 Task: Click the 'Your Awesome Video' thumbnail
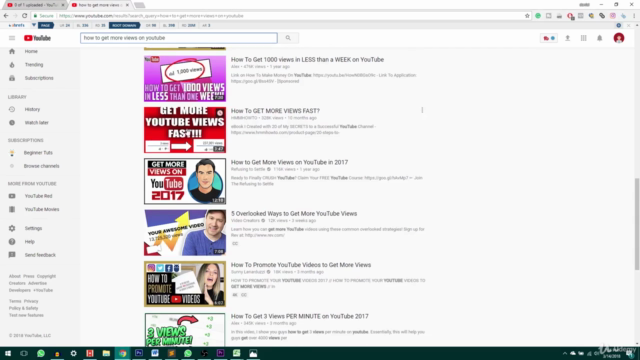click(x=185, y=233)
